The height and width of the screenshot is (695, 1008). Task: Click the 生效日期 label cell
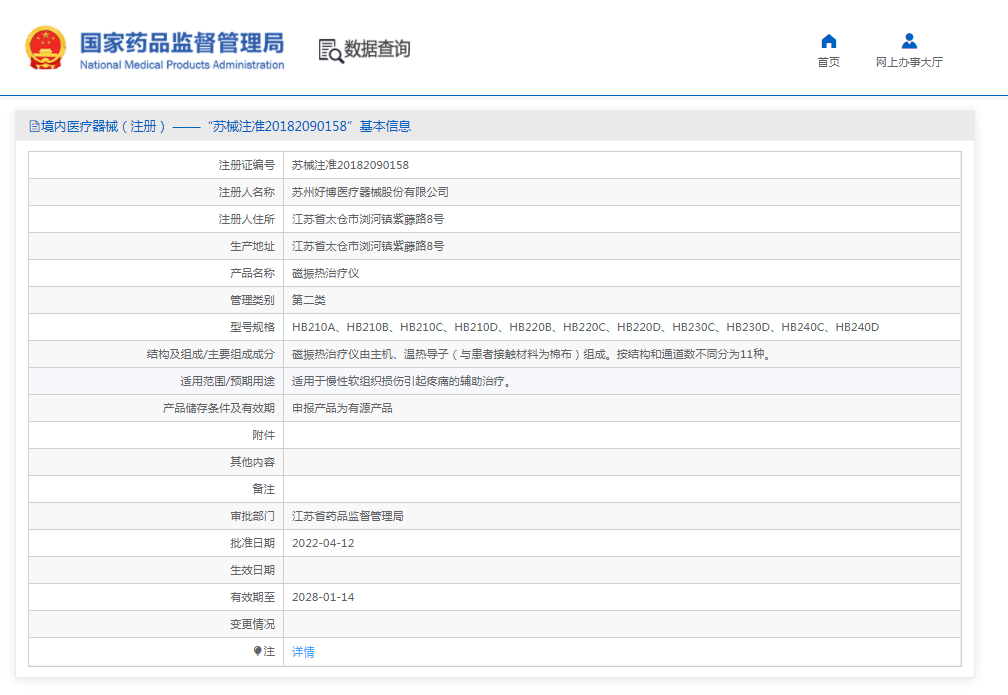[156, 570]
